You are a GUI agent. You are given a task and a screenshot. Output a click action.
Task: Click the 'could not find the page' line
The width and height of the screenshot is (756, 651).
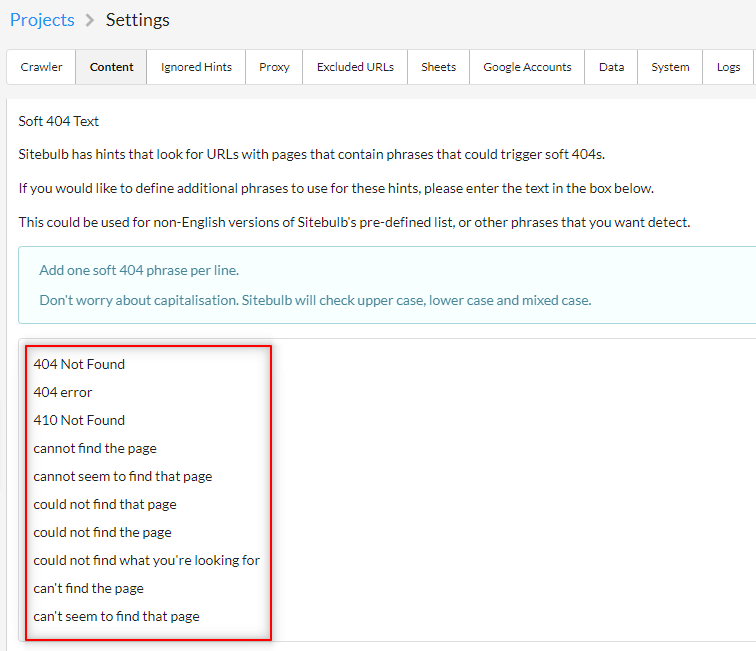(103, 532)
